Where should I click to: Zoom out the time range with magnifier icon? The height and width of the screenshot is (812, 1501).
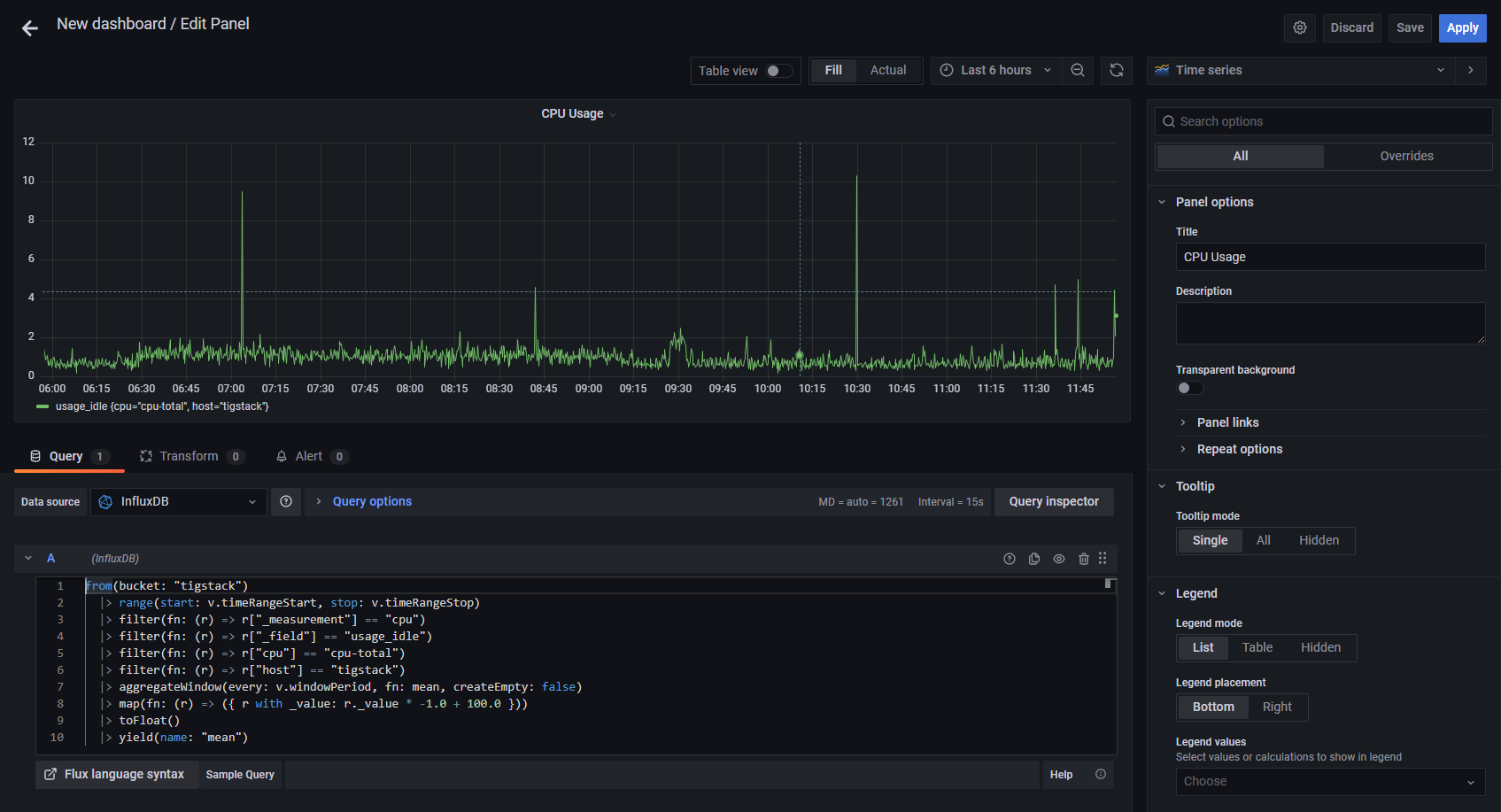(x=1077, y=70)
